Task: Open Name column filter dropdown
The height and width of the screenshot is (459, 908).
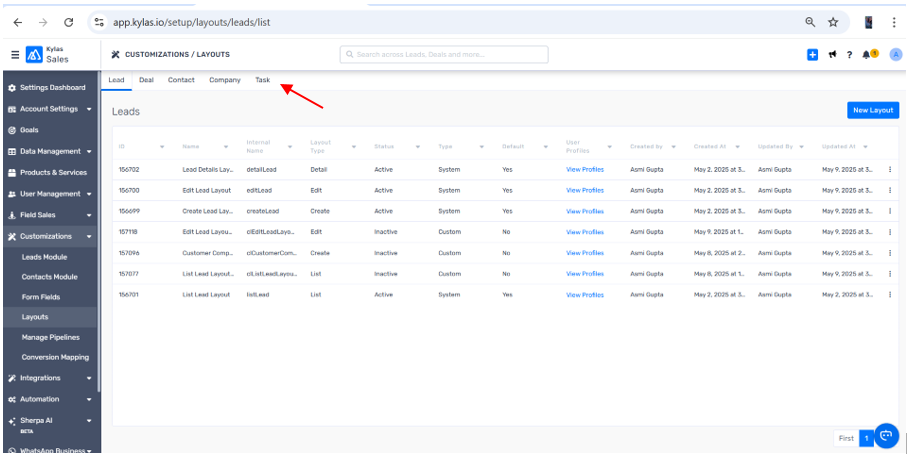Action: tap(226, 147)
